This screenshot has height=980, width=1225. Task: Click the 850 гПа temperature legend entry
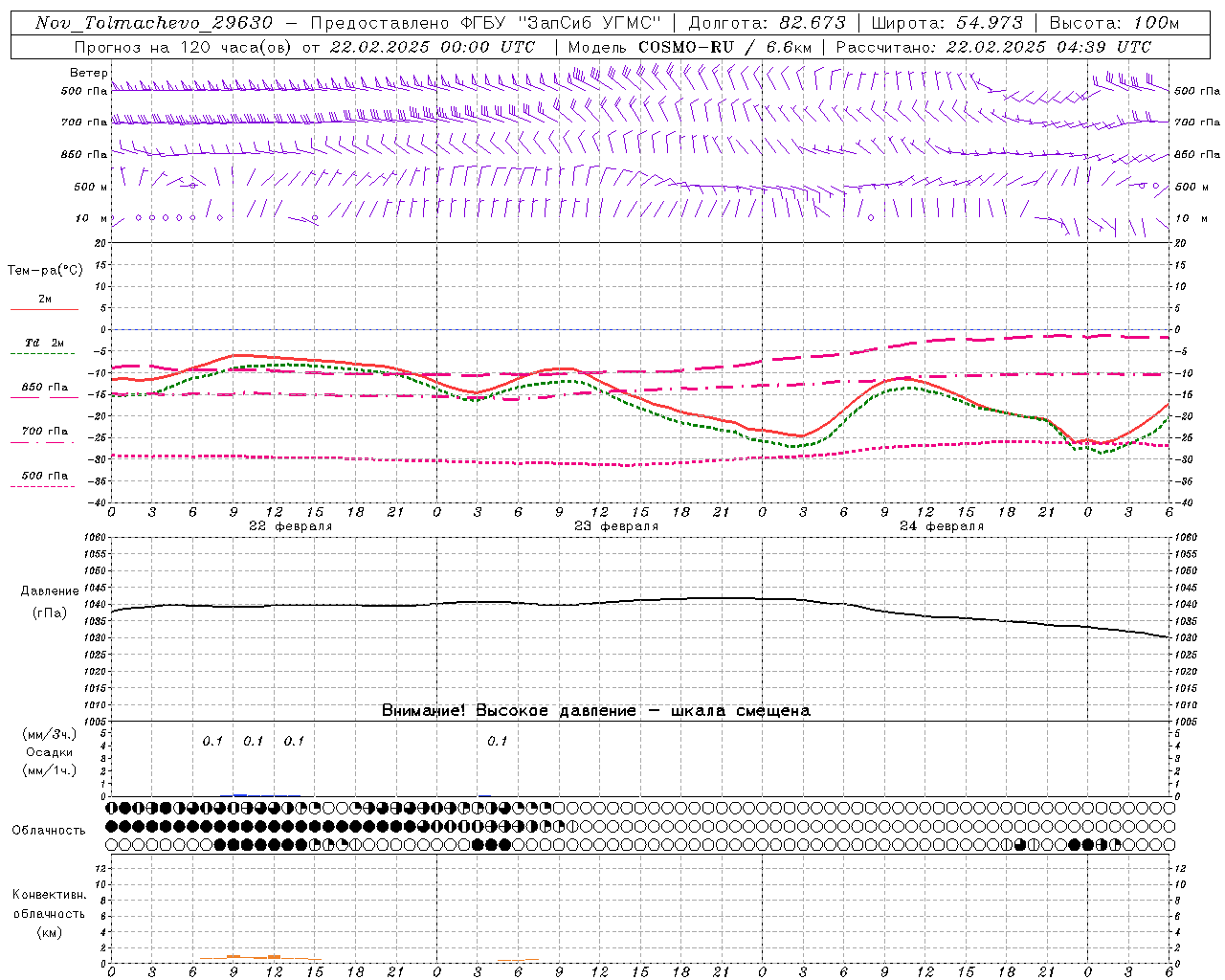tap(45, 388)
